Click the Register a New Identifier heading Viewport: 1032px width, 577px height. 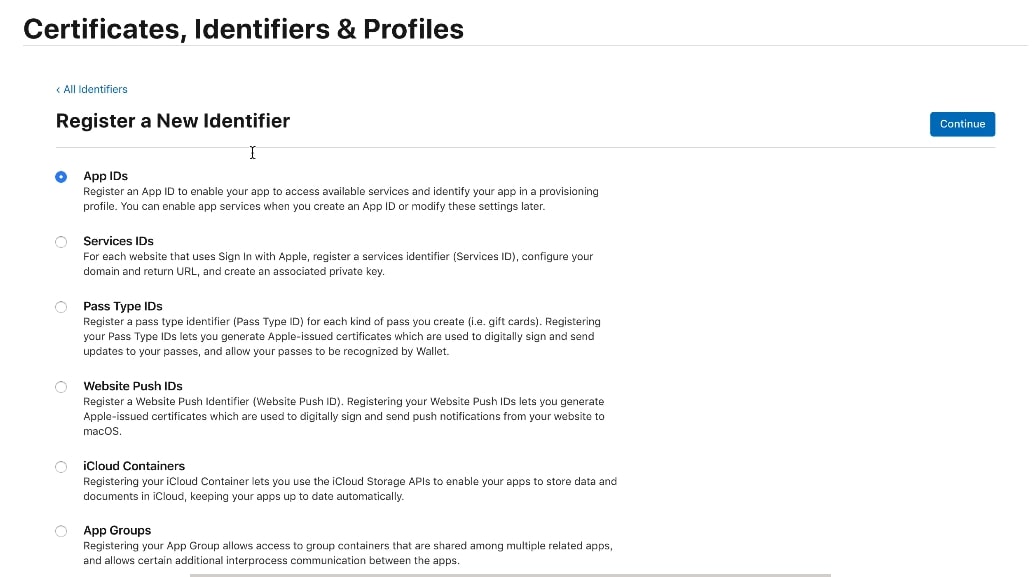tap(173, 121)
